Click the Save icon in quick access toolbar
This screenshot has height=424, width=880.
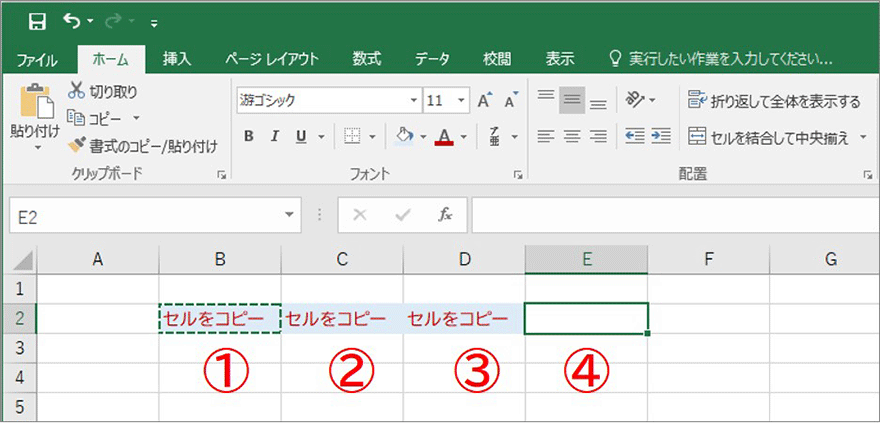point(37,21)
